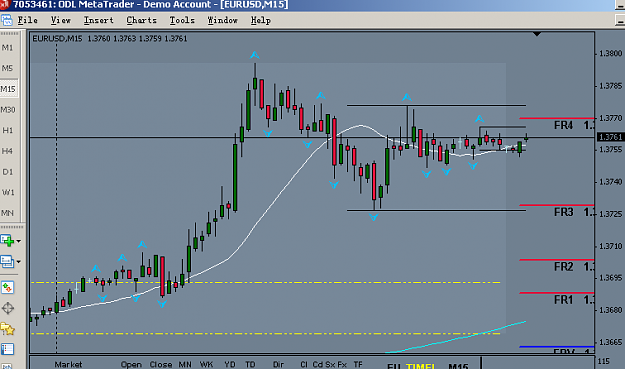625x369 pixels.
Task: Show the Terminal panel icon
Action: coord(7,349)
